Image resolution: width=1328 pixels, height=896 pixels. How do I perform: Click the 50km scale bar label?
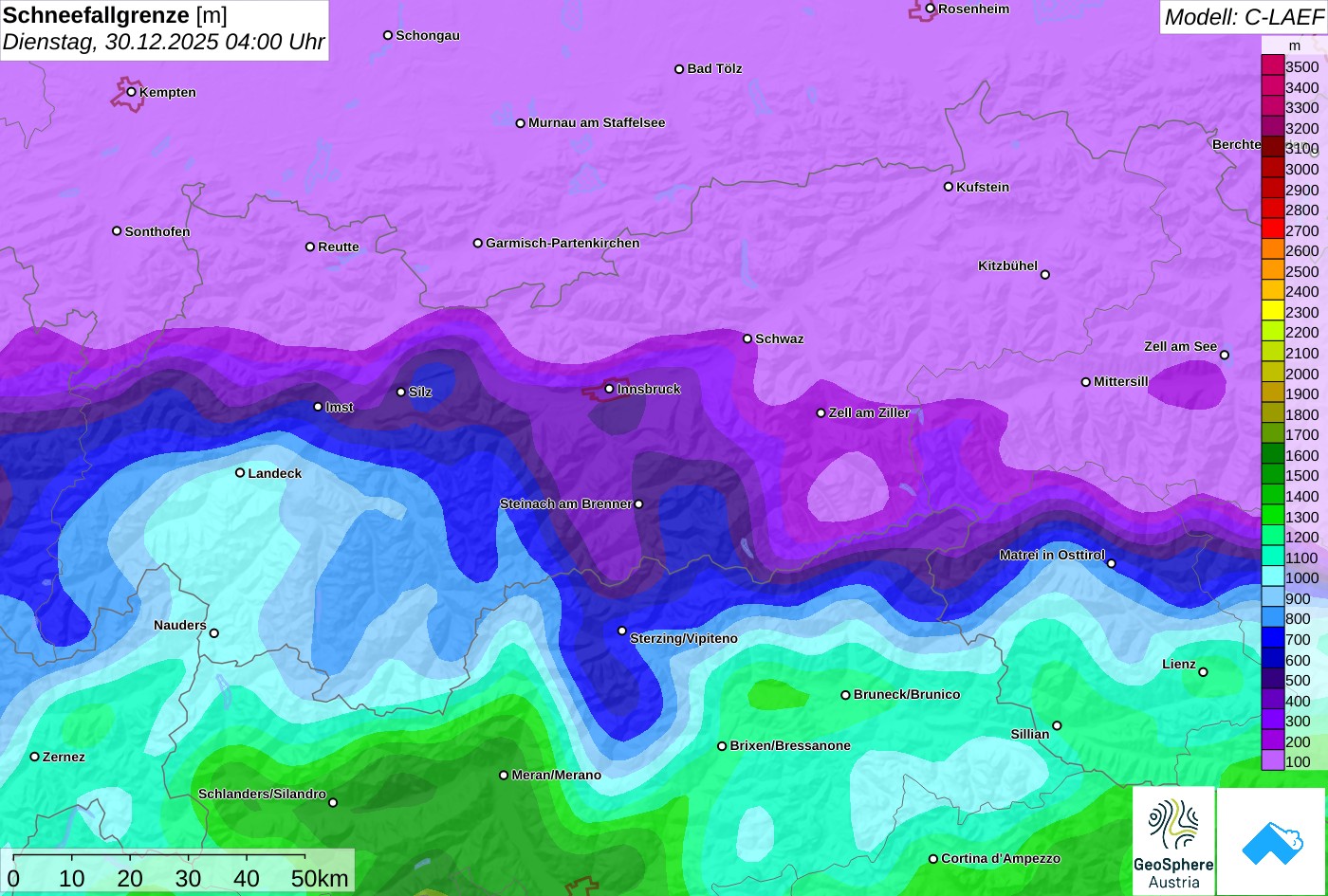320,879
